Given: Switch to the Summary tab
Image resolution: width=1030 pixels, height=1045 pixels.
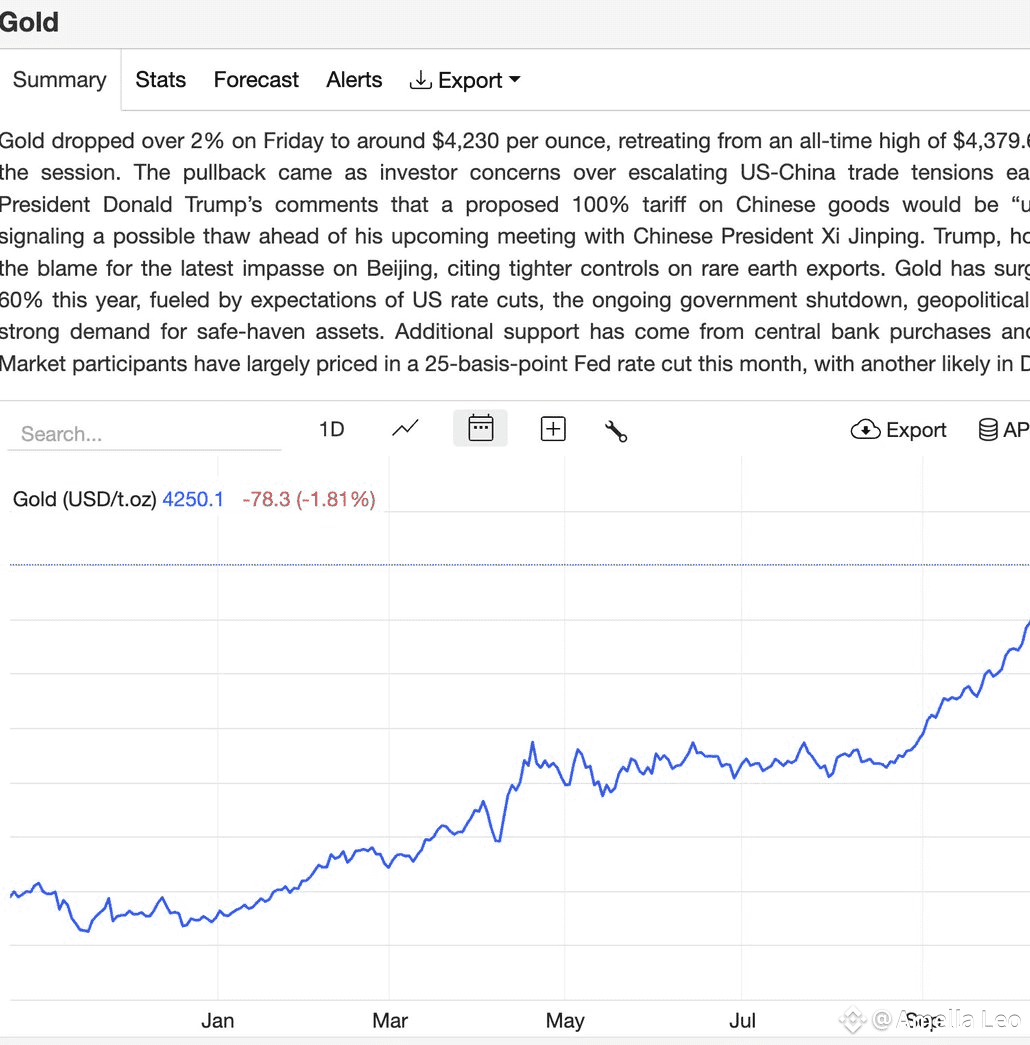Looking at the screenshot, I should coord(60,80).
